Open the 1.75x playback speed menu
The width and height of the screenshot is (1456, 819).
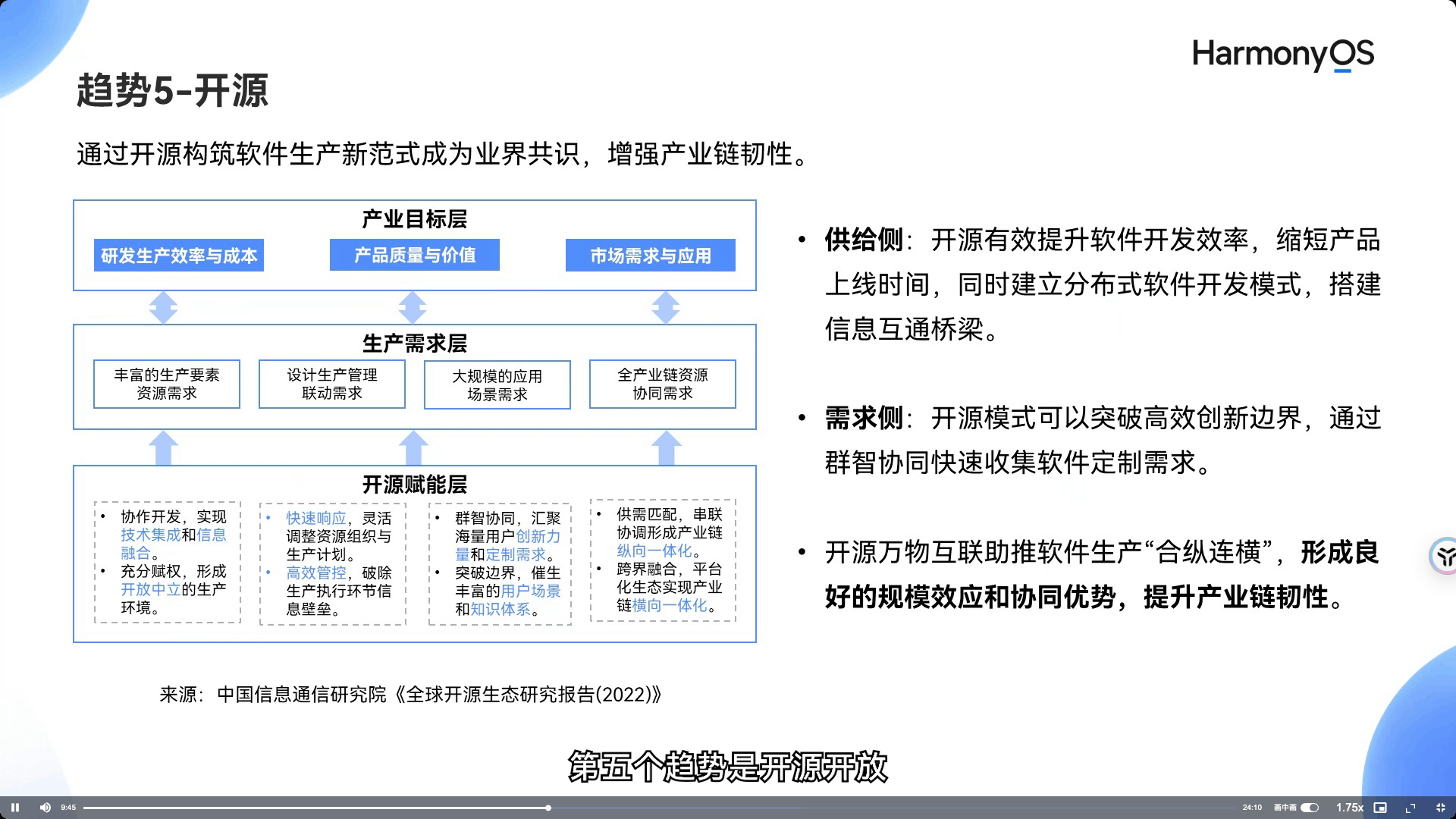click(x=1349, y=808)
